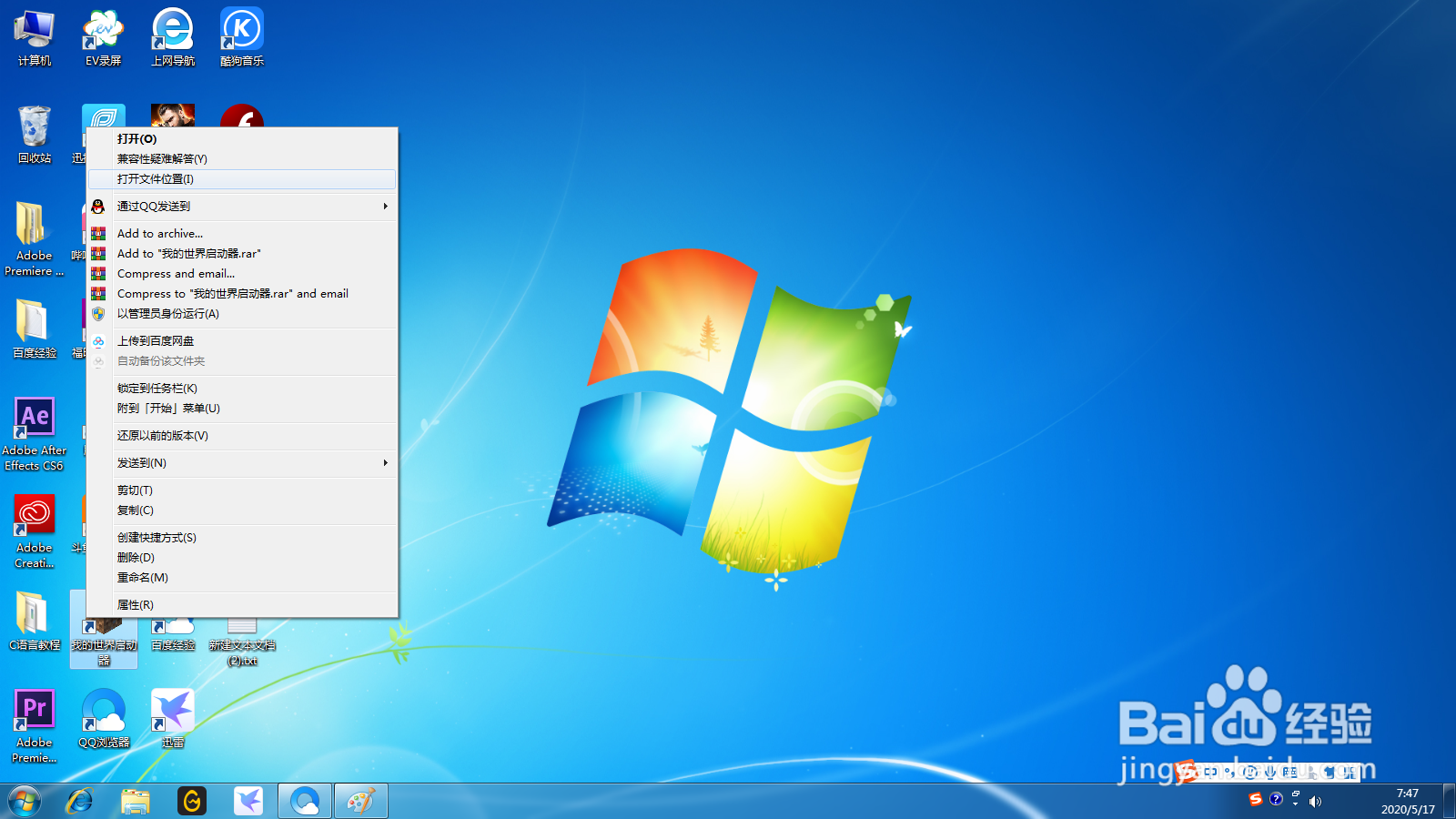Switch to QQ浏览器 taskbar button

click(x=305, y=801)
